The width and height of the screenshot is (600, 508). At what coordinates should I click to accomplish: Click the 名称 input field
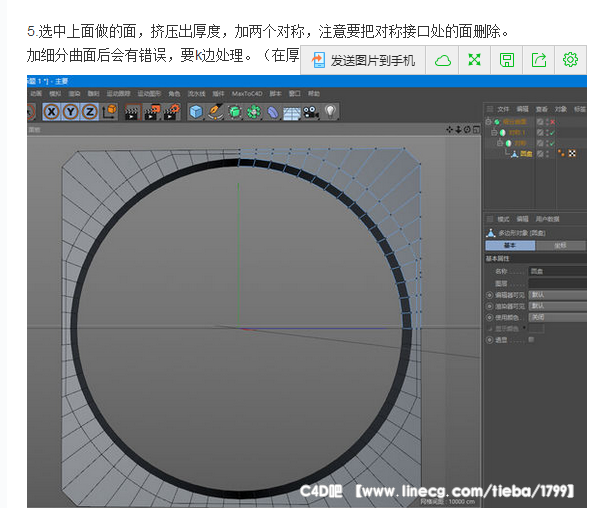point(558,271)
